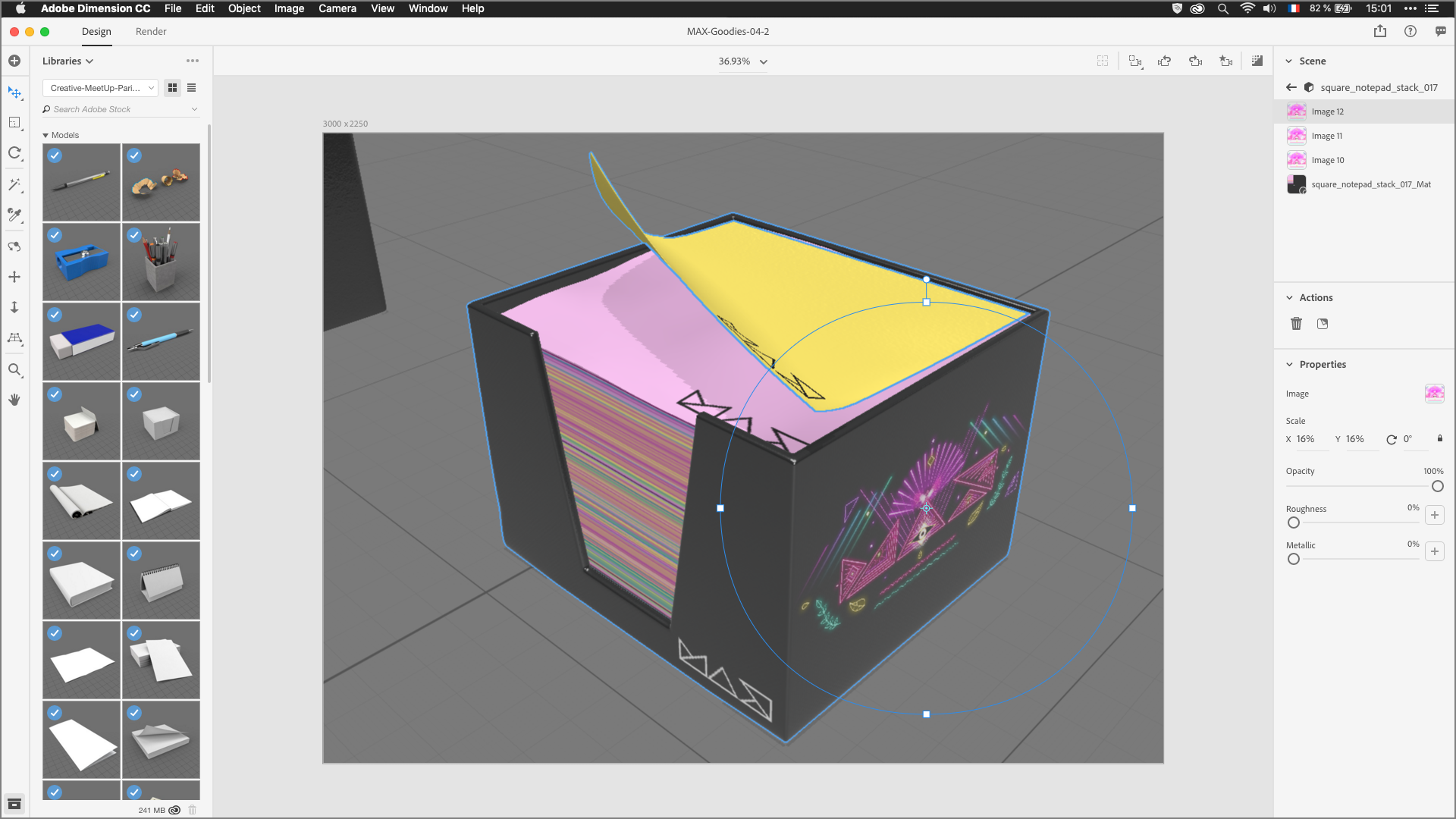Select square_notepad_stack_017_Mat material
Screen dimensions: 1456x819
pyautogui.click(x=1364, y=184)
